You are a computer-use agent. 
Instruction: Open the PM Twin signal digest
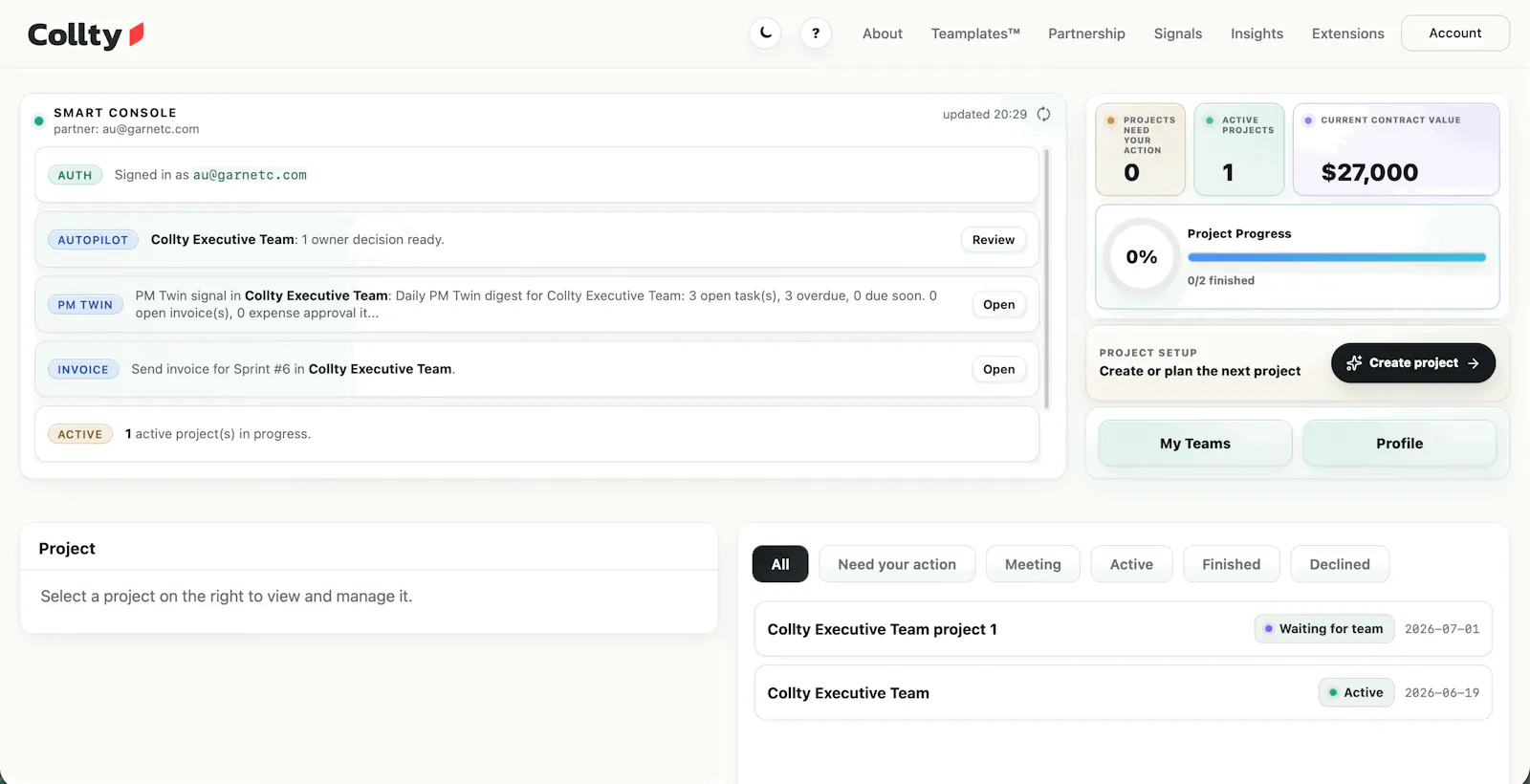(x=998, y=305)
